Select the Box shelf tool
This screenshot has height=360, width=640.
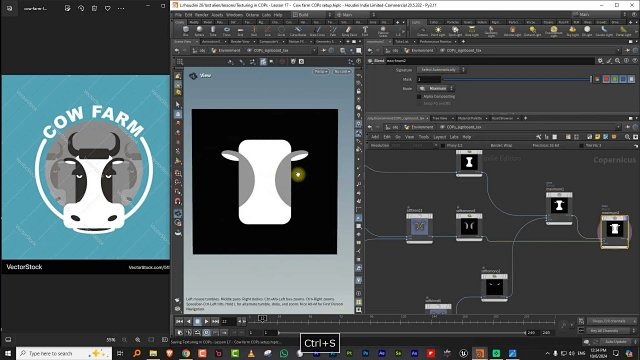186,31
